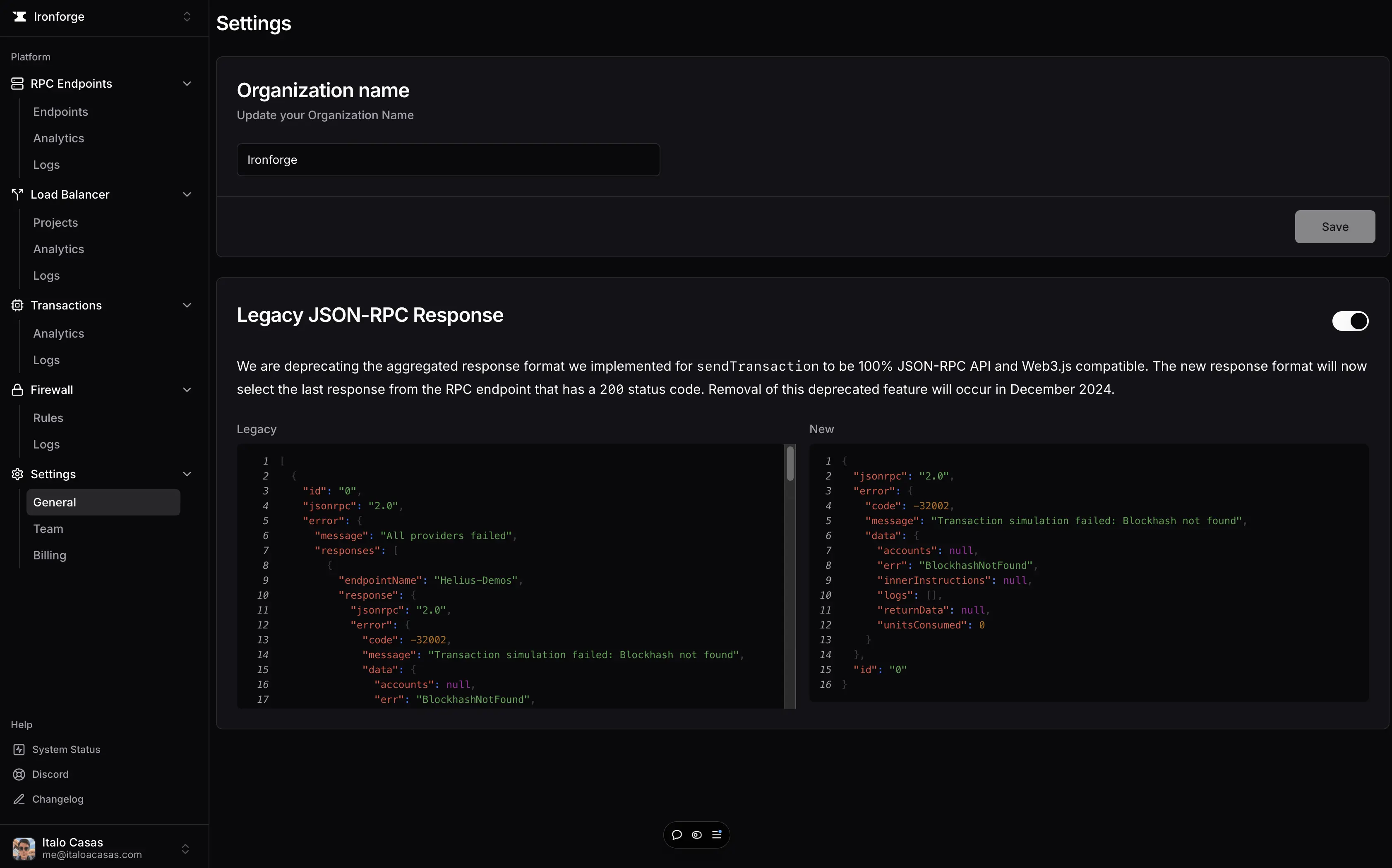The image size is (1392, 868).
Task: Click the Discord icon in Help section
Action: [x=18, y=774]
